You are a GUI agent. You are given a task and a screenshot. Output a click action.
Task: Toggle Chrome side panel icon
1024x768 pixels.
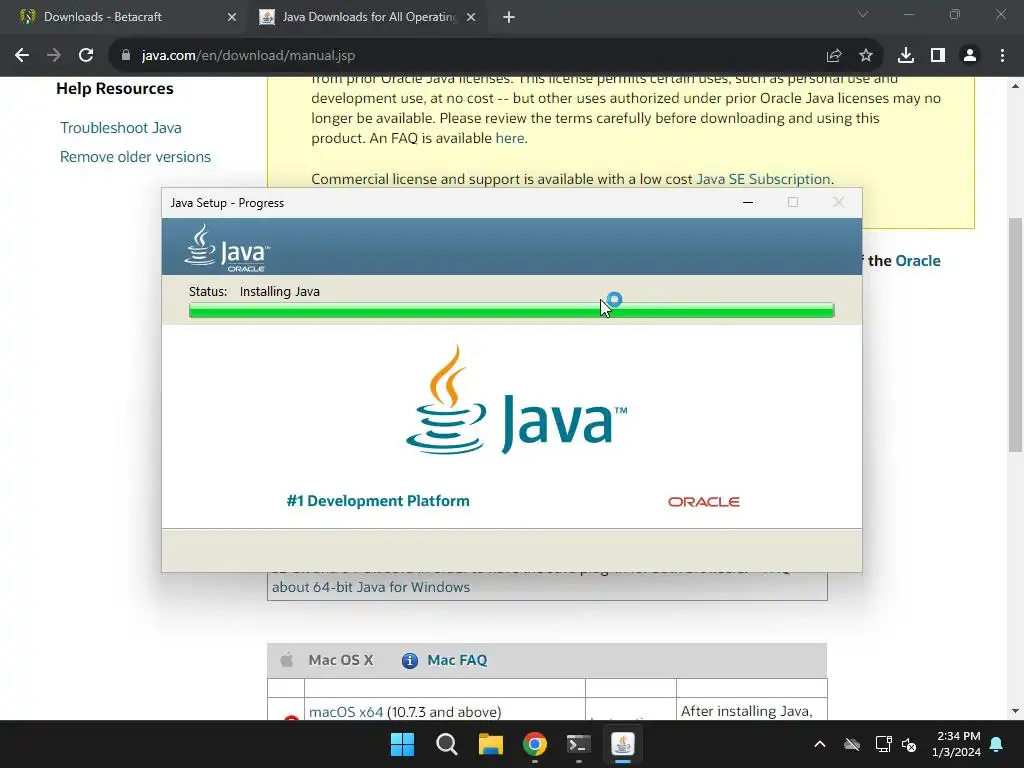938,56
